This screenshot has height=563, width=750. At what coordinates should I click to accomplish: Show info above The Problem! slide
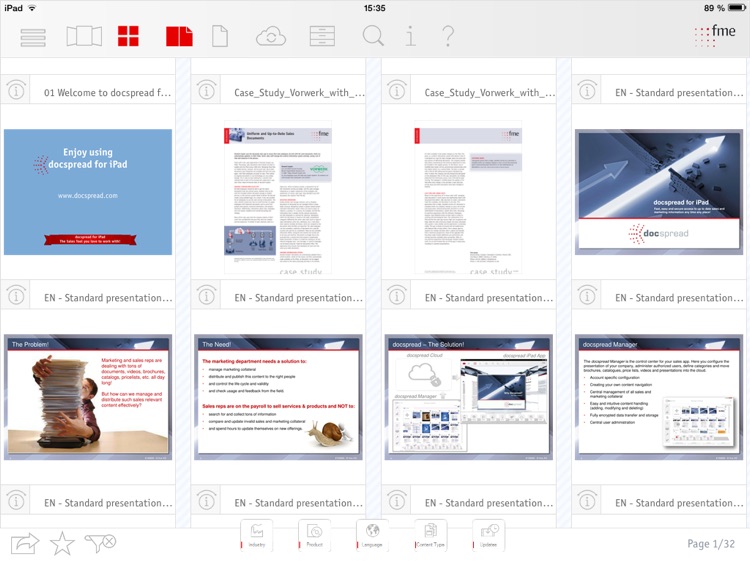(x=16, y=296)
